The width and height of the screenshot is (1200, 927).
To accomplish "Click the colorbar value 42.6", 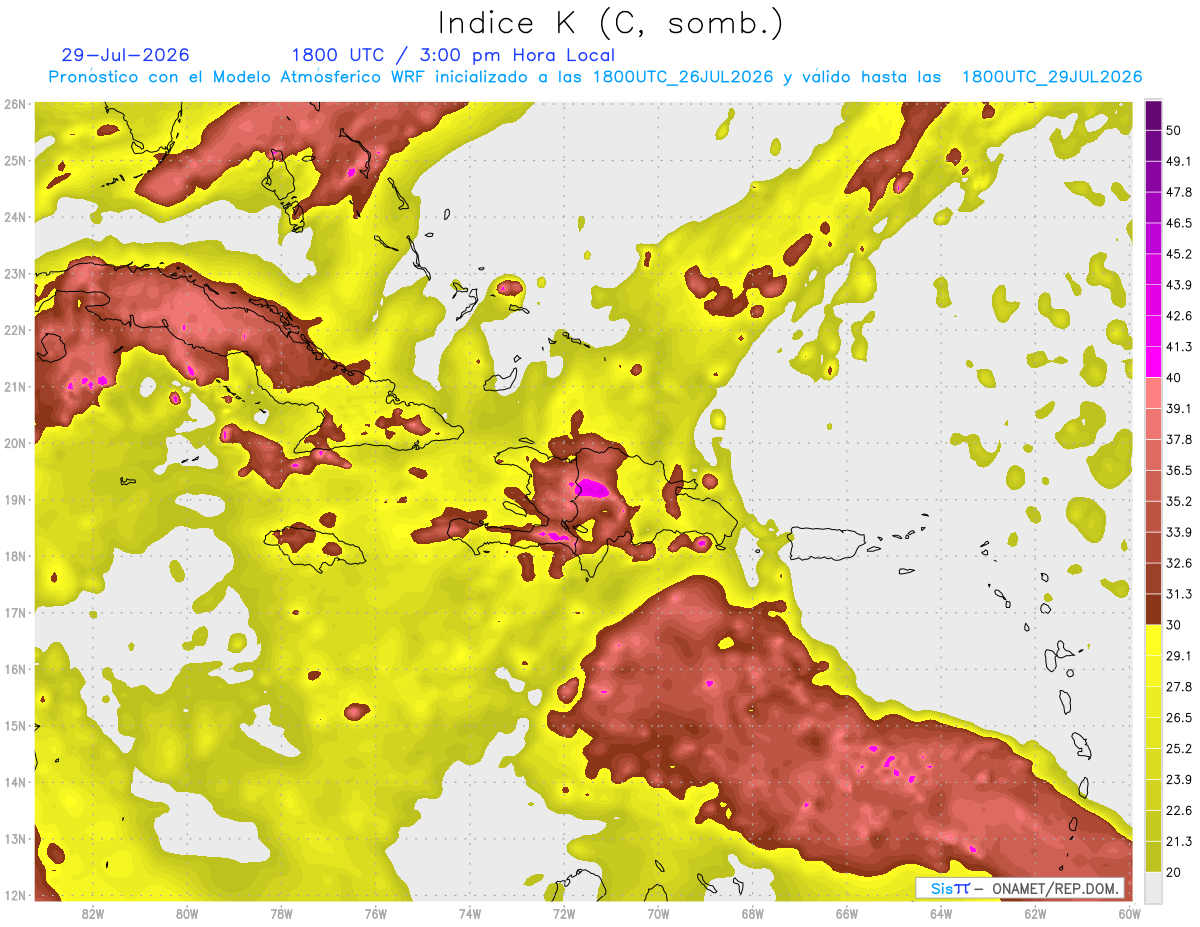I will (x=1179, y=316).
